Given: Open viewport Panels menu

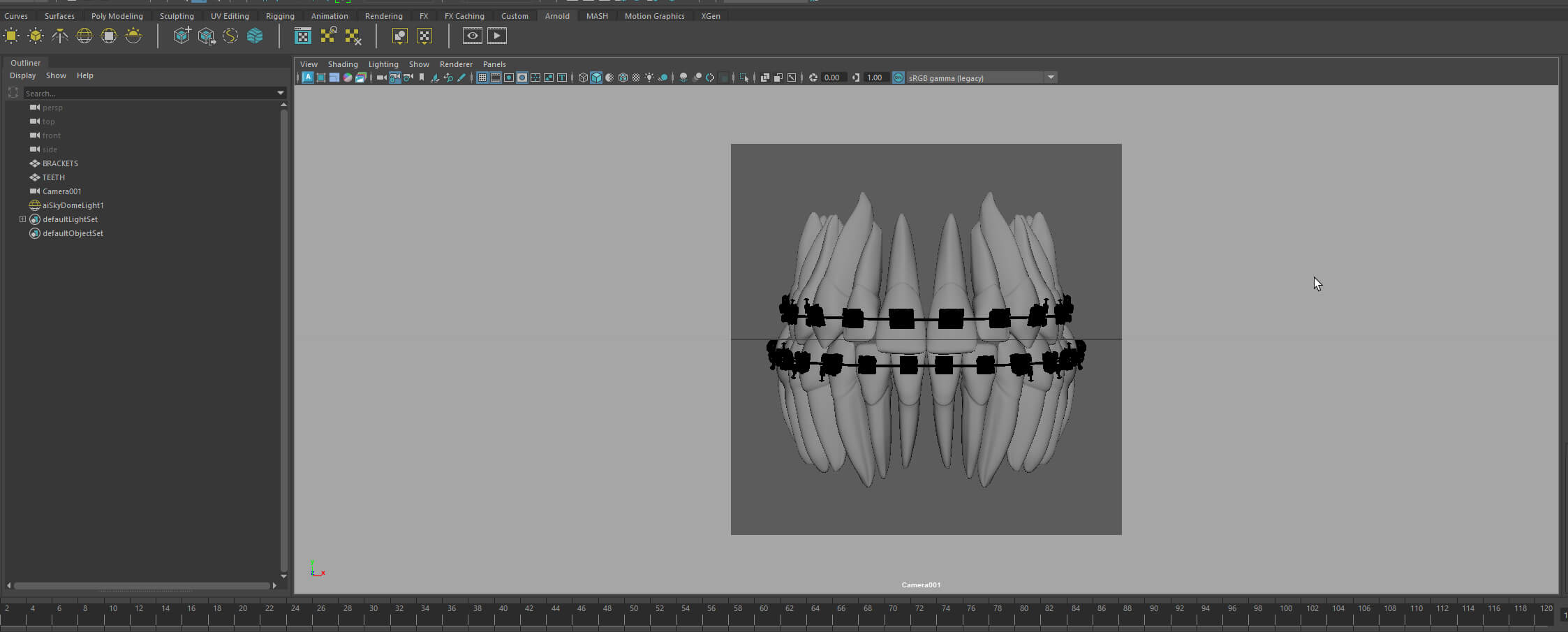Looking at the screenshot, I should [494, 64].
